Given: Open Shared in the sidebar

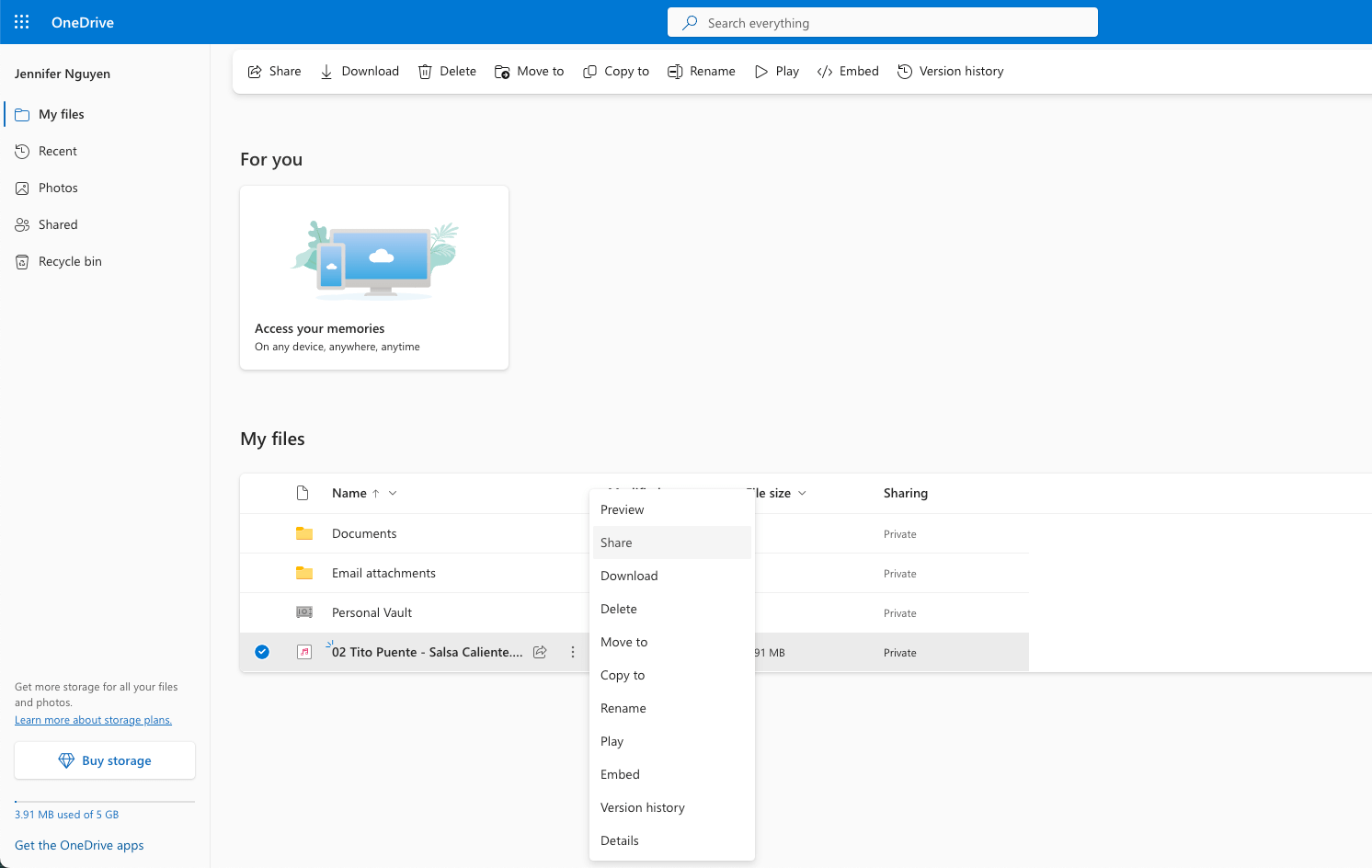Looking at the screenshot, I should pyautogui.click(x=105, y=224).
